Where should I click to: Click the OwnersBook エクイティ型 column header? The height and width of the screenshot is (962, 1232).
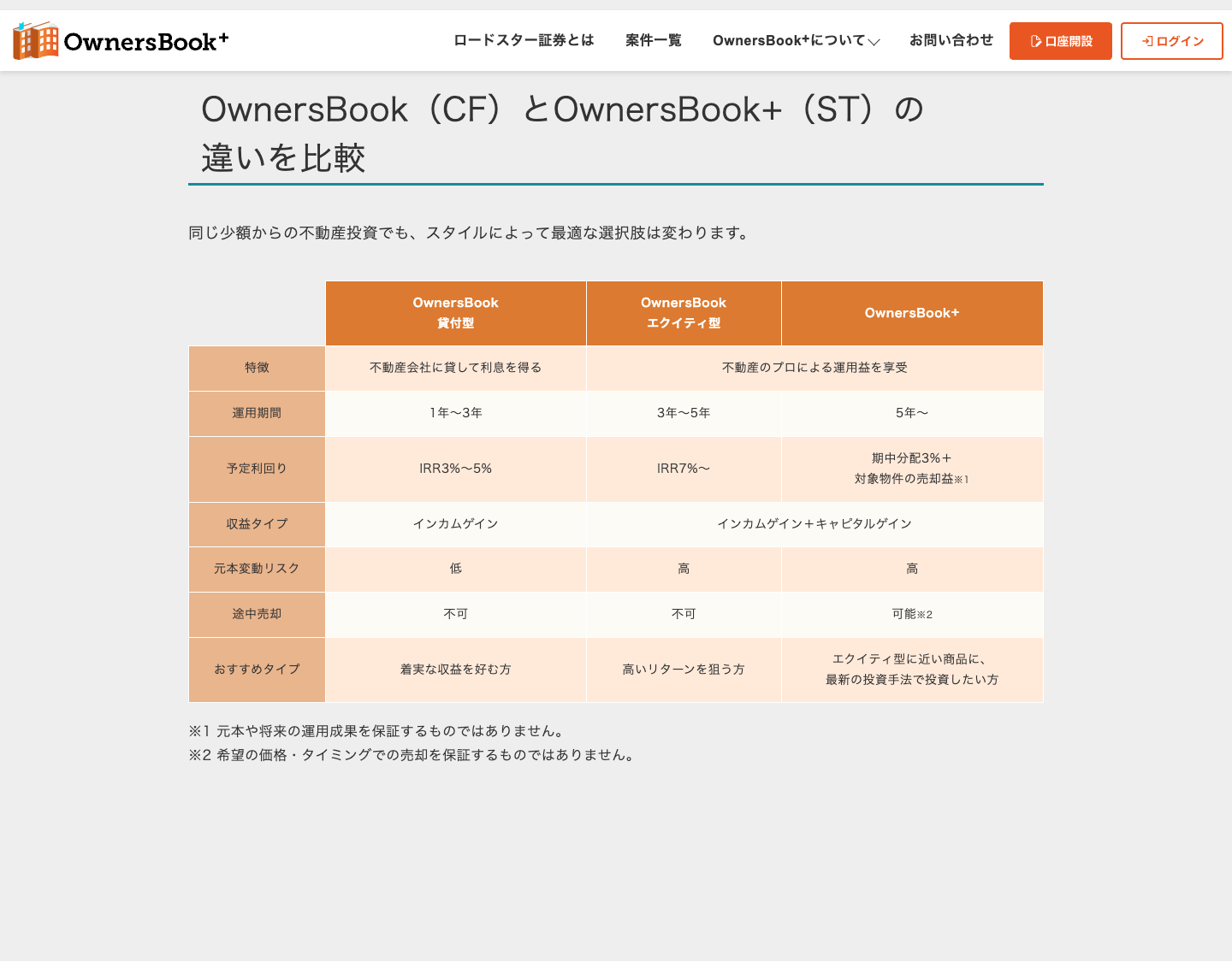(x=684, y=313)
